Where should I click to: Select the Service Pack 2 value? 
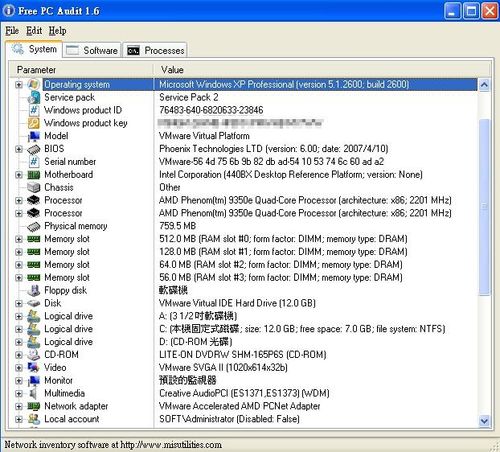tap(188, 97)
